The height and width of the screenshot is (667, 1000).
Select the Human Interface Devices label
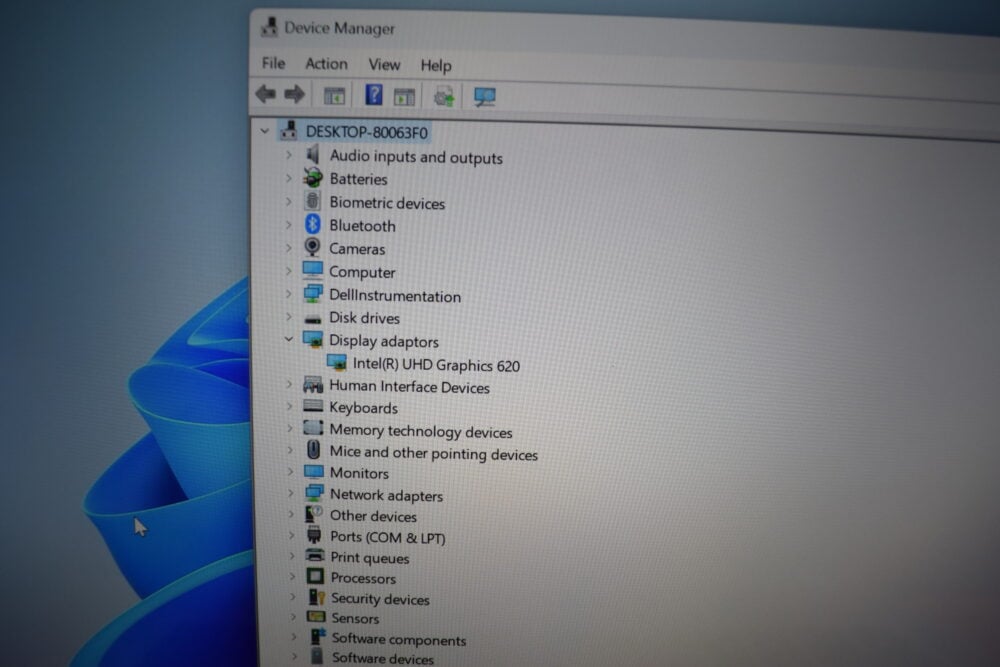click(409, 386)
